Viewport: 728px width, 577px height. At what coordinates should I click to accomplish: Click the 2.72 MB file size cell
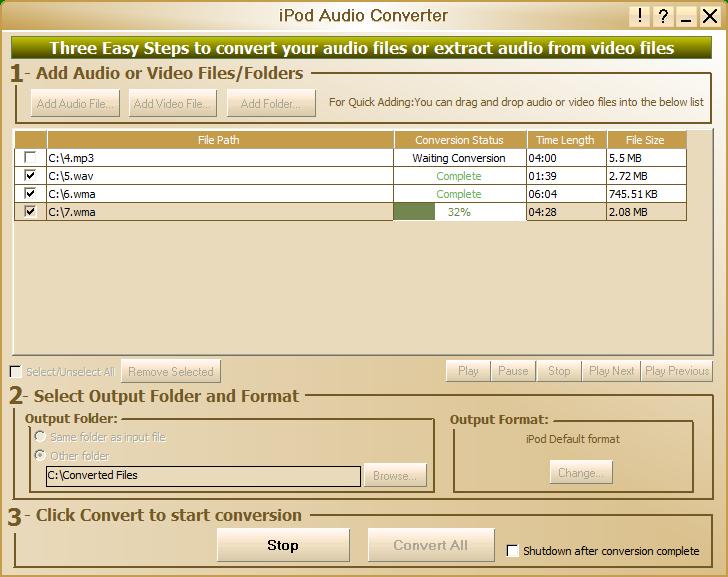(x=646, y=176)
